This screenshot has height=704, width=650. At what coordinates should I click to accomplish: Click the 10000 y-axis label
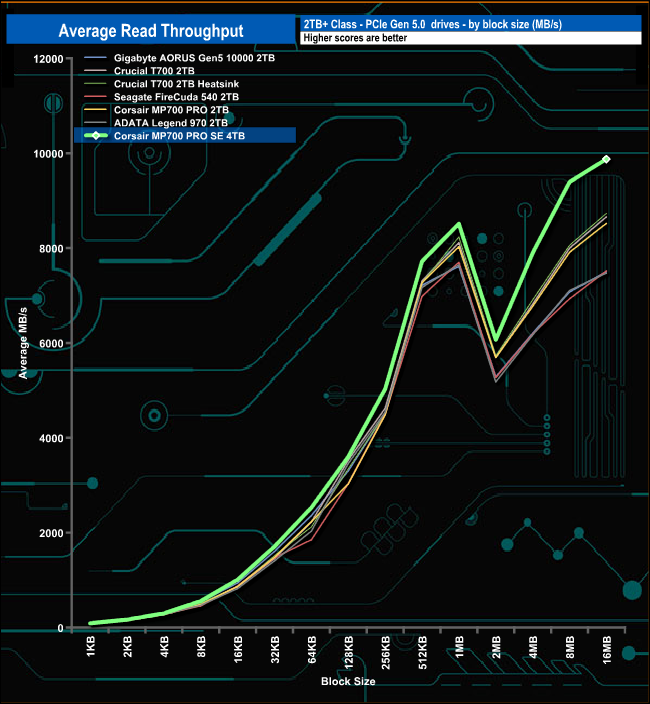(48, 154)
